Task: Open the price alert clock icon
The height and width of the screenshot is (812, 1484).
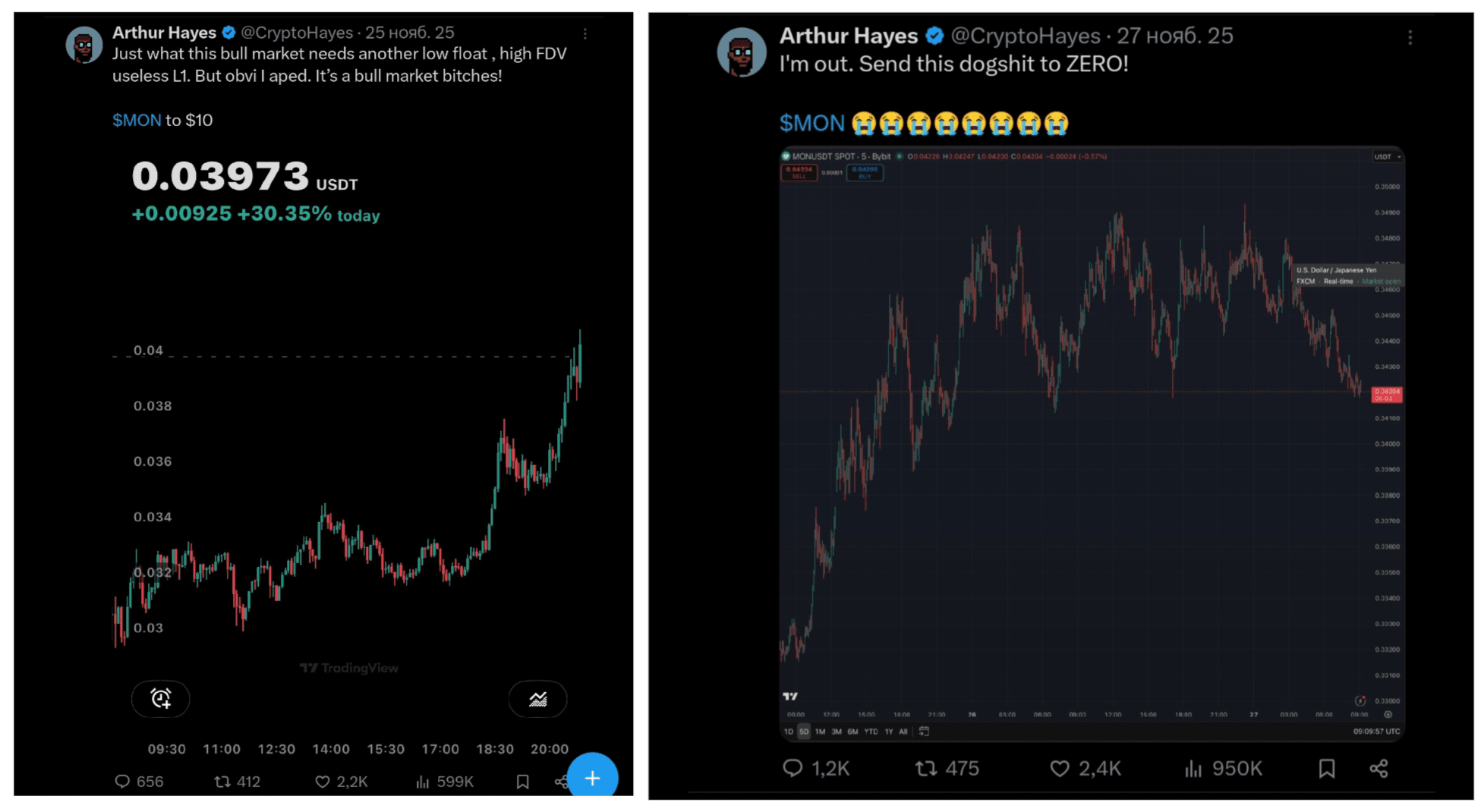Action: coord(161,698)
